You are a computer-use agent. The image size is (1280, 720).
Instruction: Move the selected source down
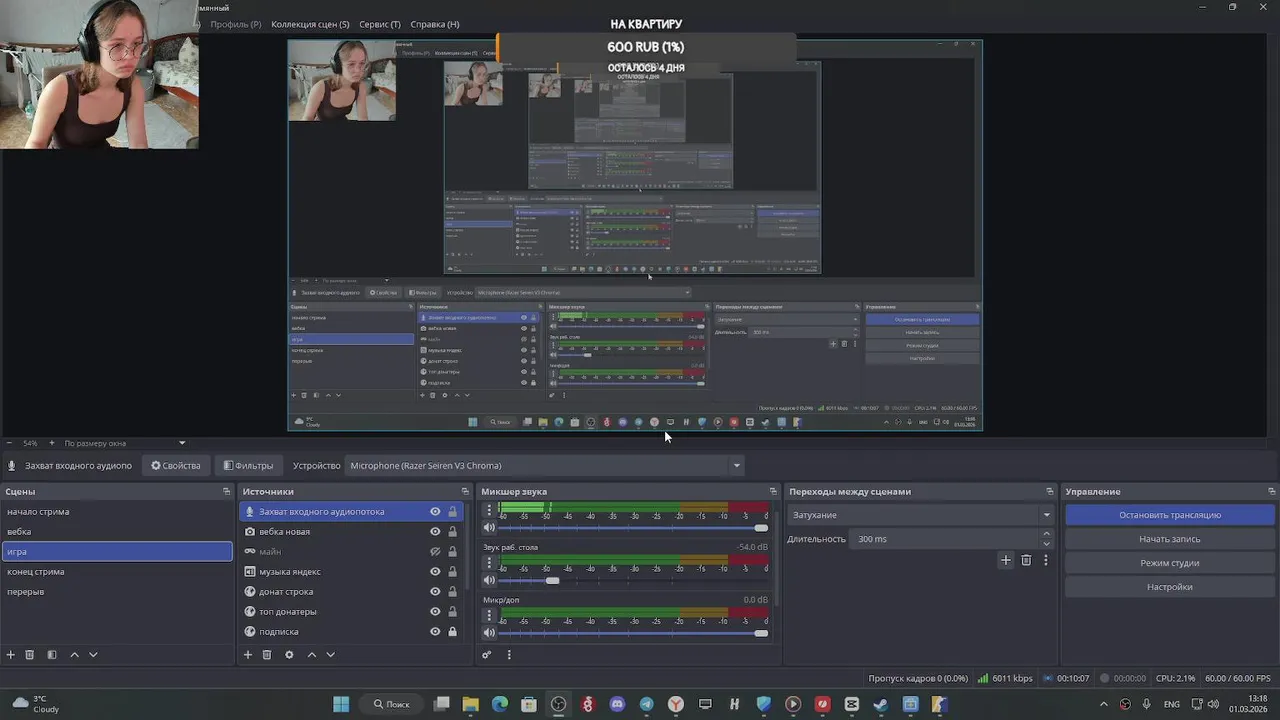pyautogui.click(x=330, y=655)
